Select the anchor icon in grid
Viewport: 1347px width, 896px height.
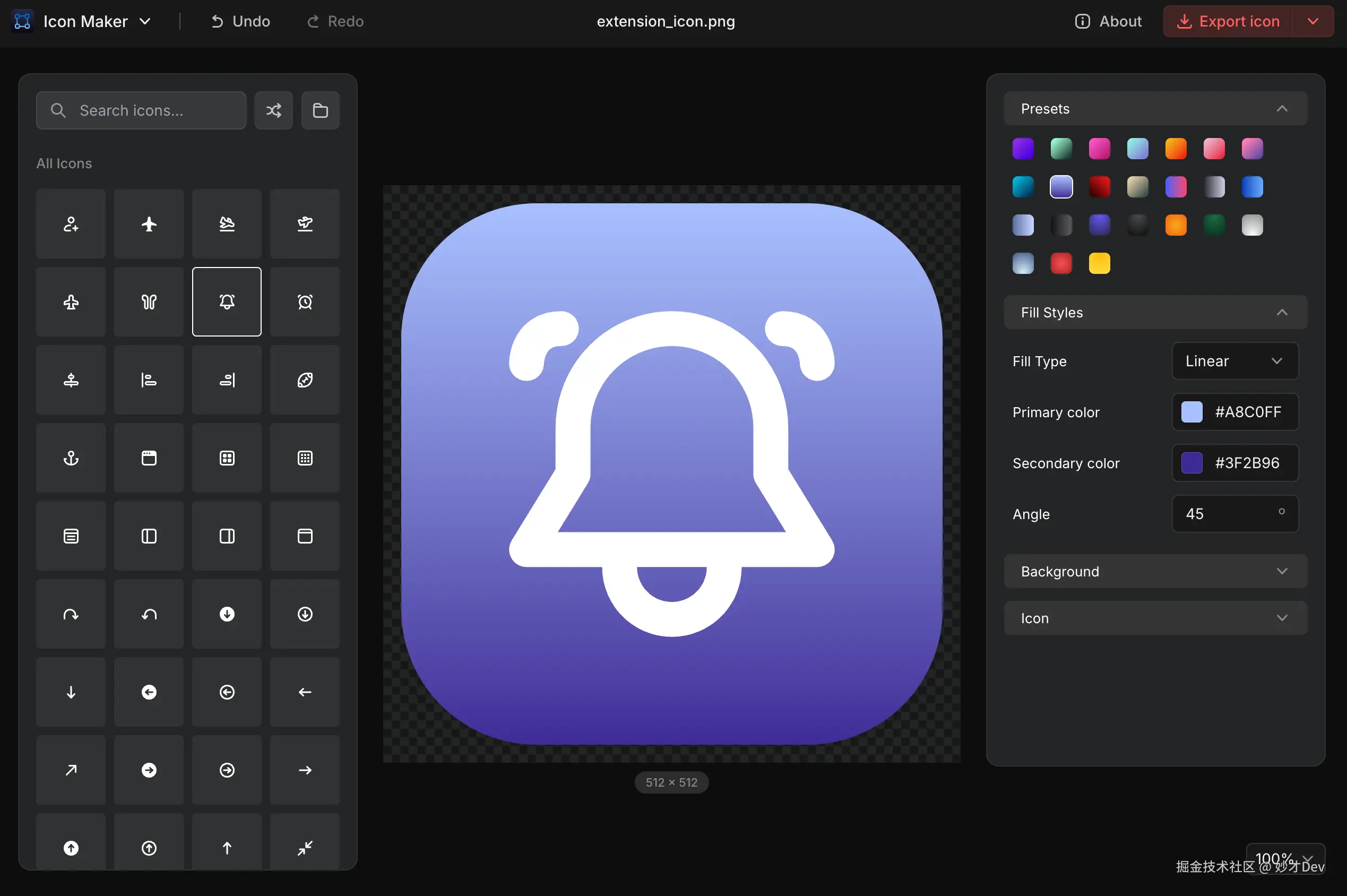71,458
